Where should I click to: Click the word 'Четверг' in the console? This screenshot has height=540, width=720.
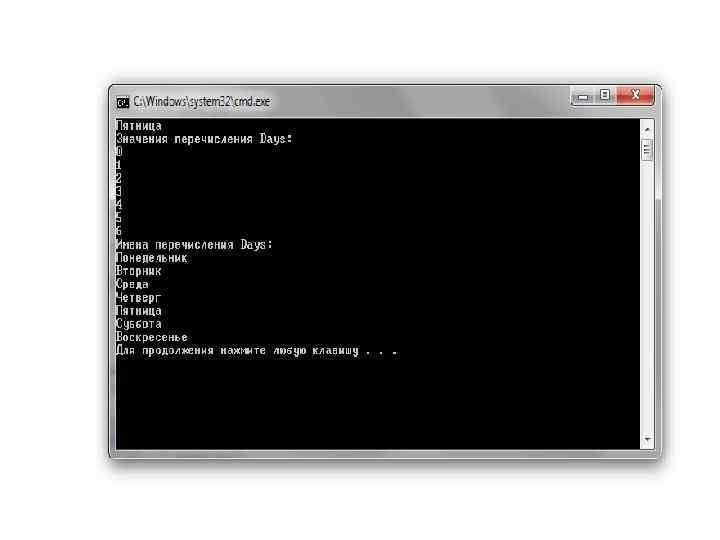click(139, 298)
